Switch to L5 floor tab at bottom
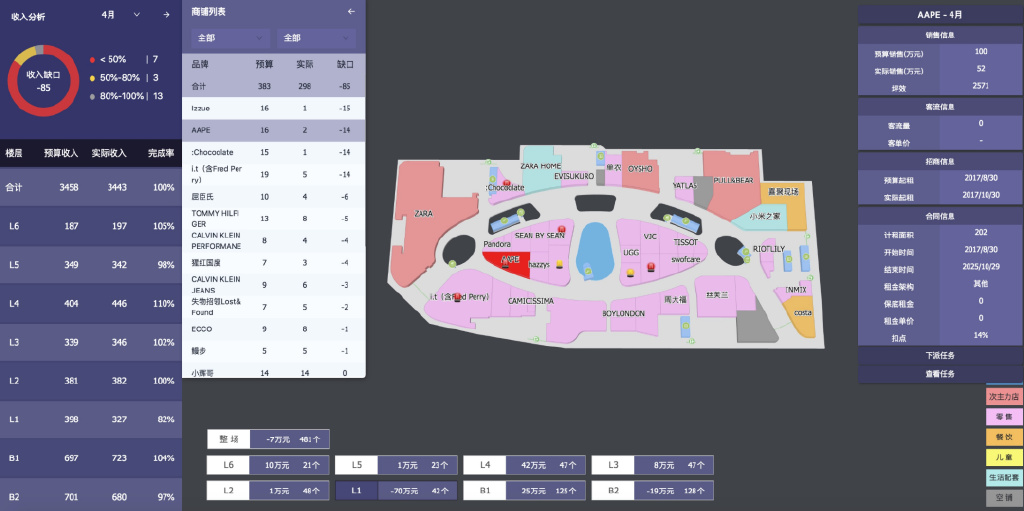Viewport: 1024px width, 511px height. click(396, 465)
